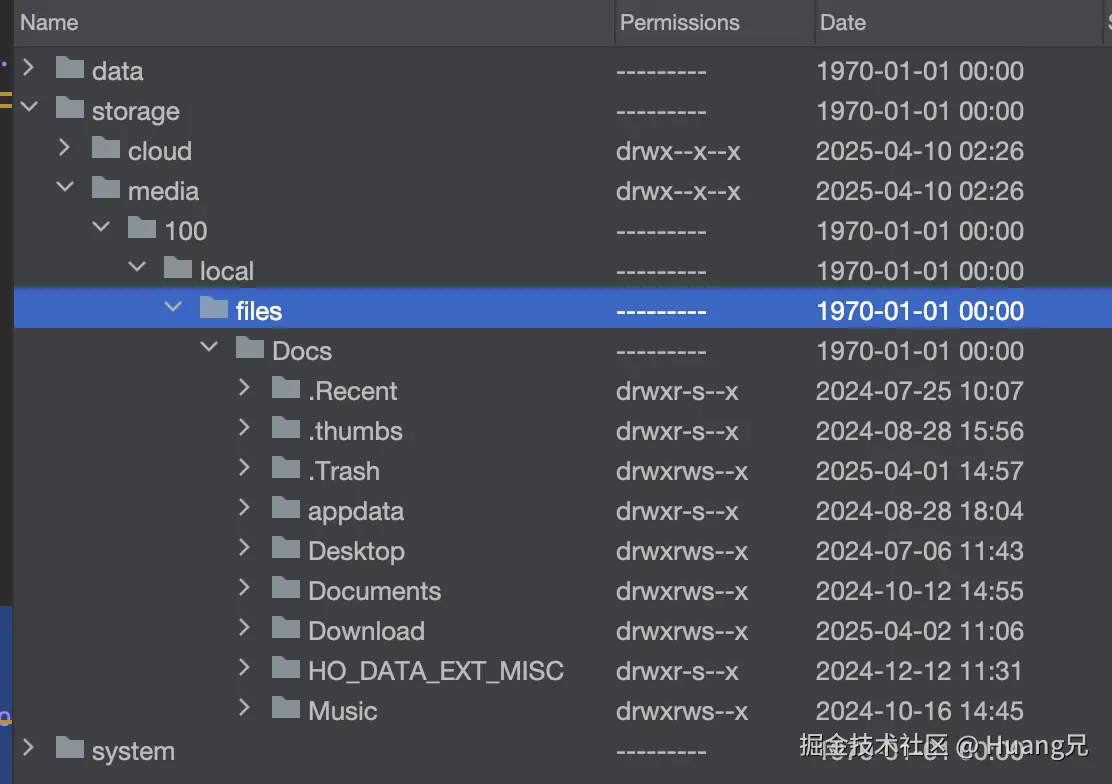
Task: Click the appdata folder icon
Action: point(285,510)
